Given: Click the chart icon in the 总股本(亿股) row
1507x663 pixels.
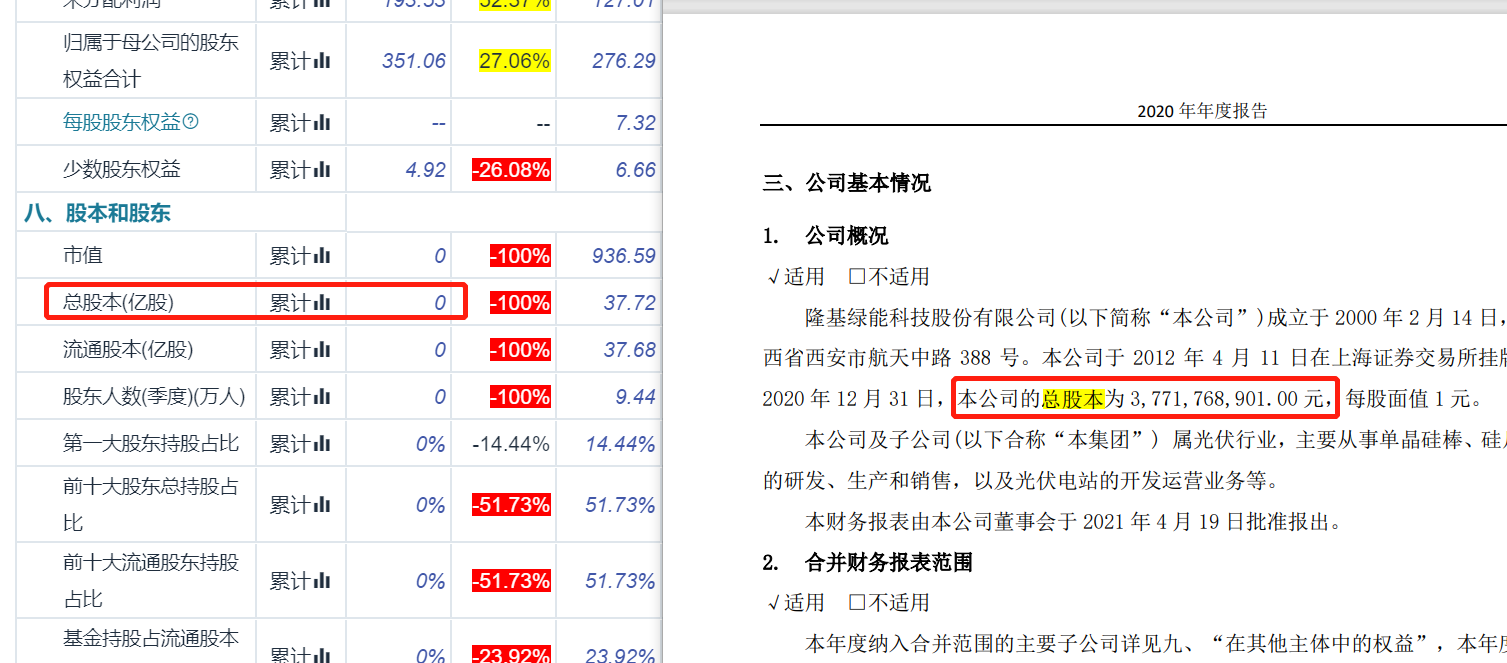Looking at the screenshot, I should coord(322,303).
